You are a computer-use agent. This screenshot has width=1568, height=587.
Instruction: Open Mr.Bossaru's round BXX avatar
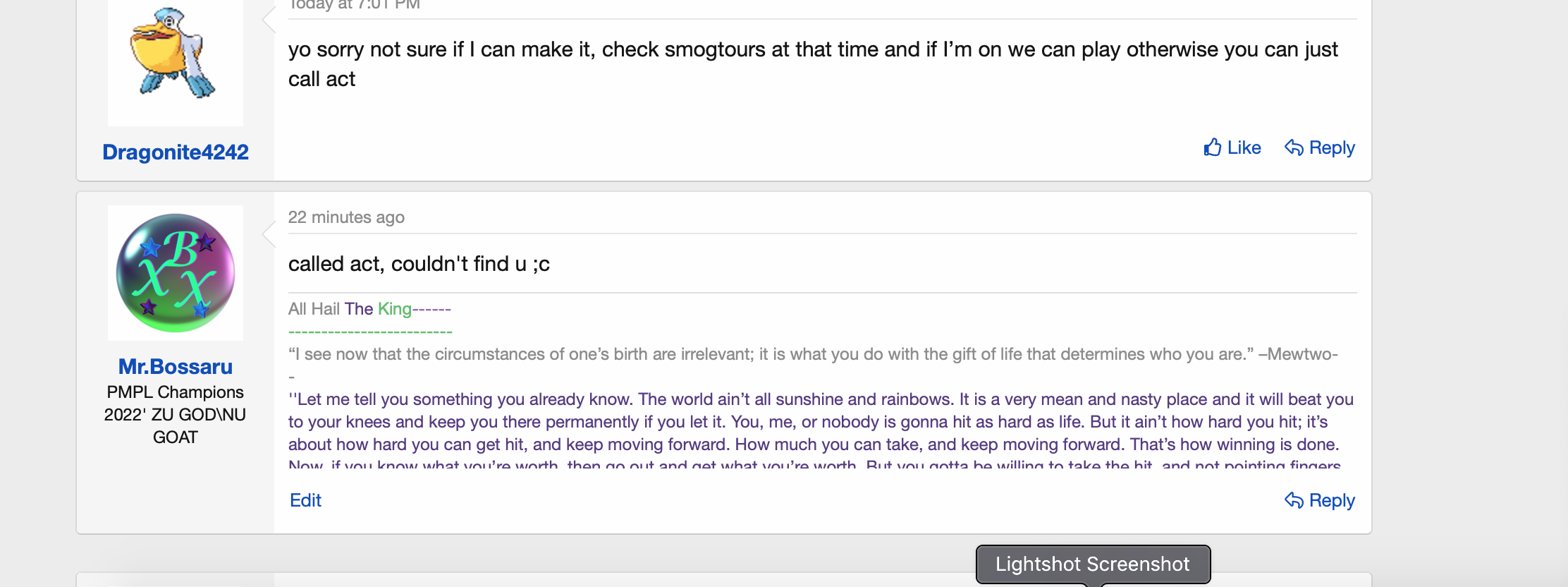coord(176,273)
